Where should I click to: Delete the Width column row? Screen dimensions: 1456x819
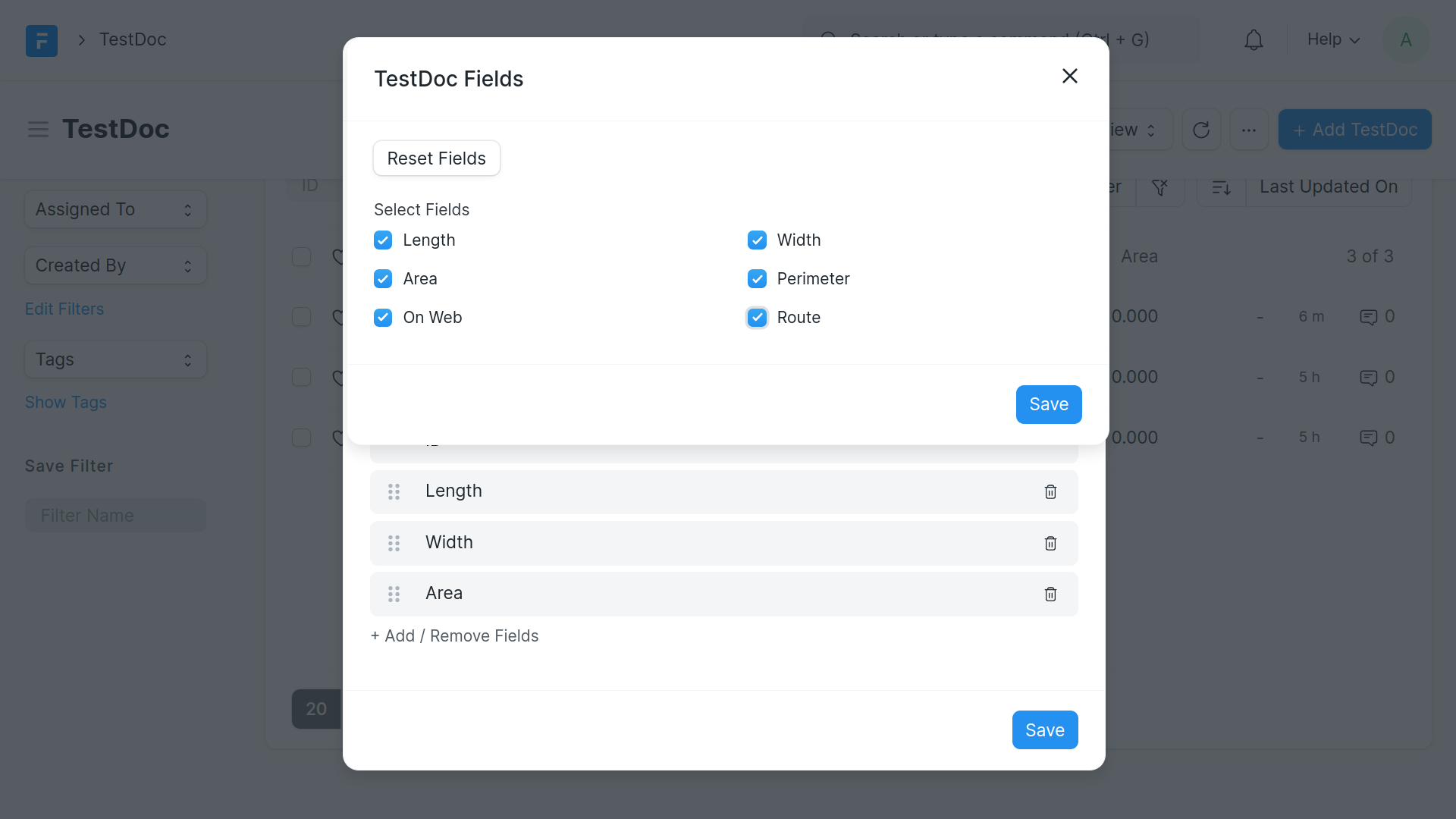[1050, 544]
